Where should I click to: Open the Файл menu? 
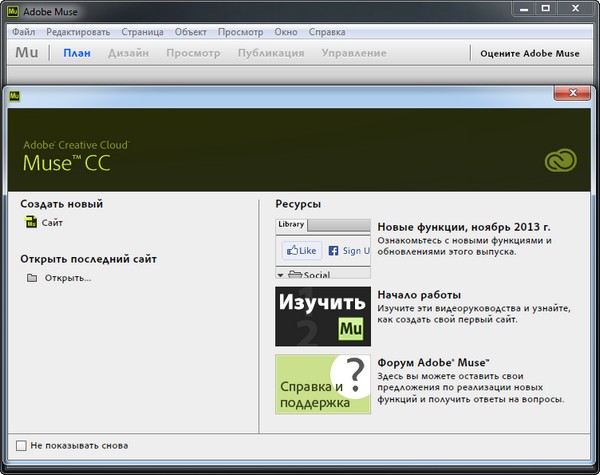pos(25,32)
